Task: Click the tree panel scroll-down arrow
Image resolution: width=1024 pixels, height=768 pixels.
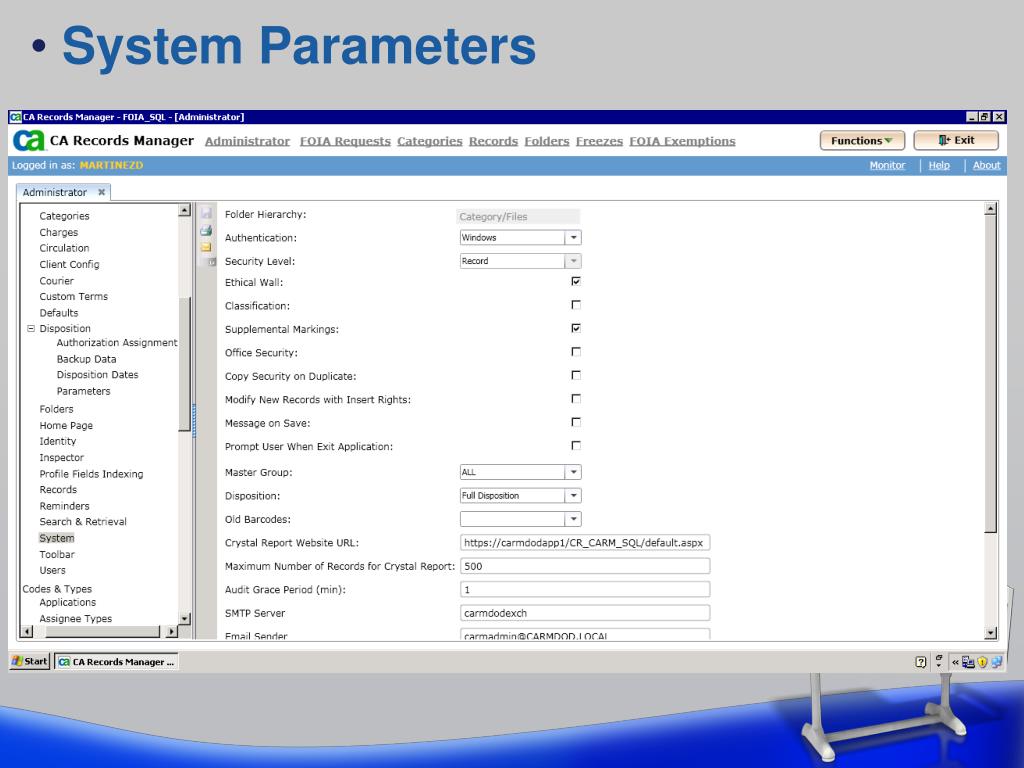Action: (184, 618)
